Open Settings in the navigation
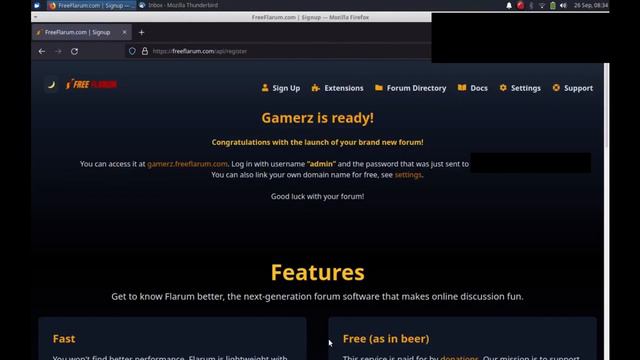The width and height of the screenshot is (640, 360). click(x=520, y=88)
